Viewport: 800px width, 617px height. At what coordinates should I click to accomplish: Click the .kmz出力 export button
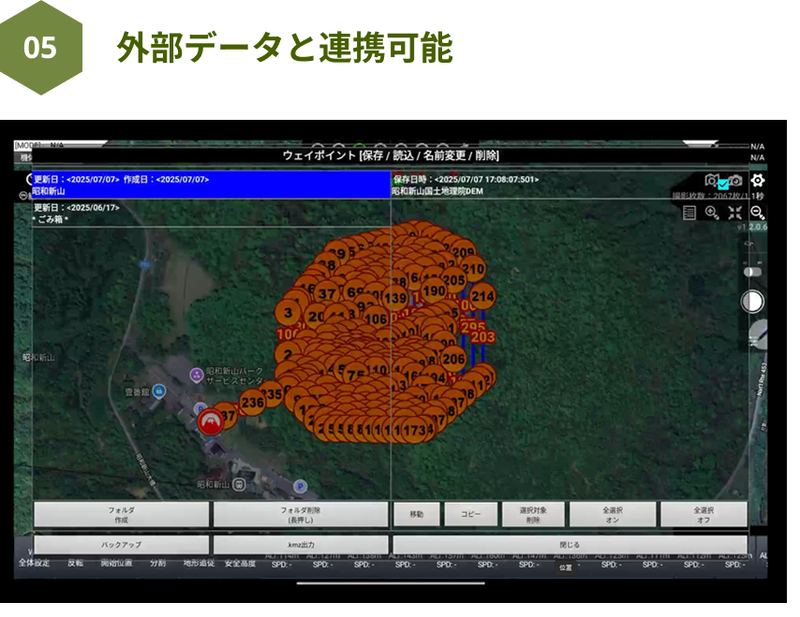point(301,545)
